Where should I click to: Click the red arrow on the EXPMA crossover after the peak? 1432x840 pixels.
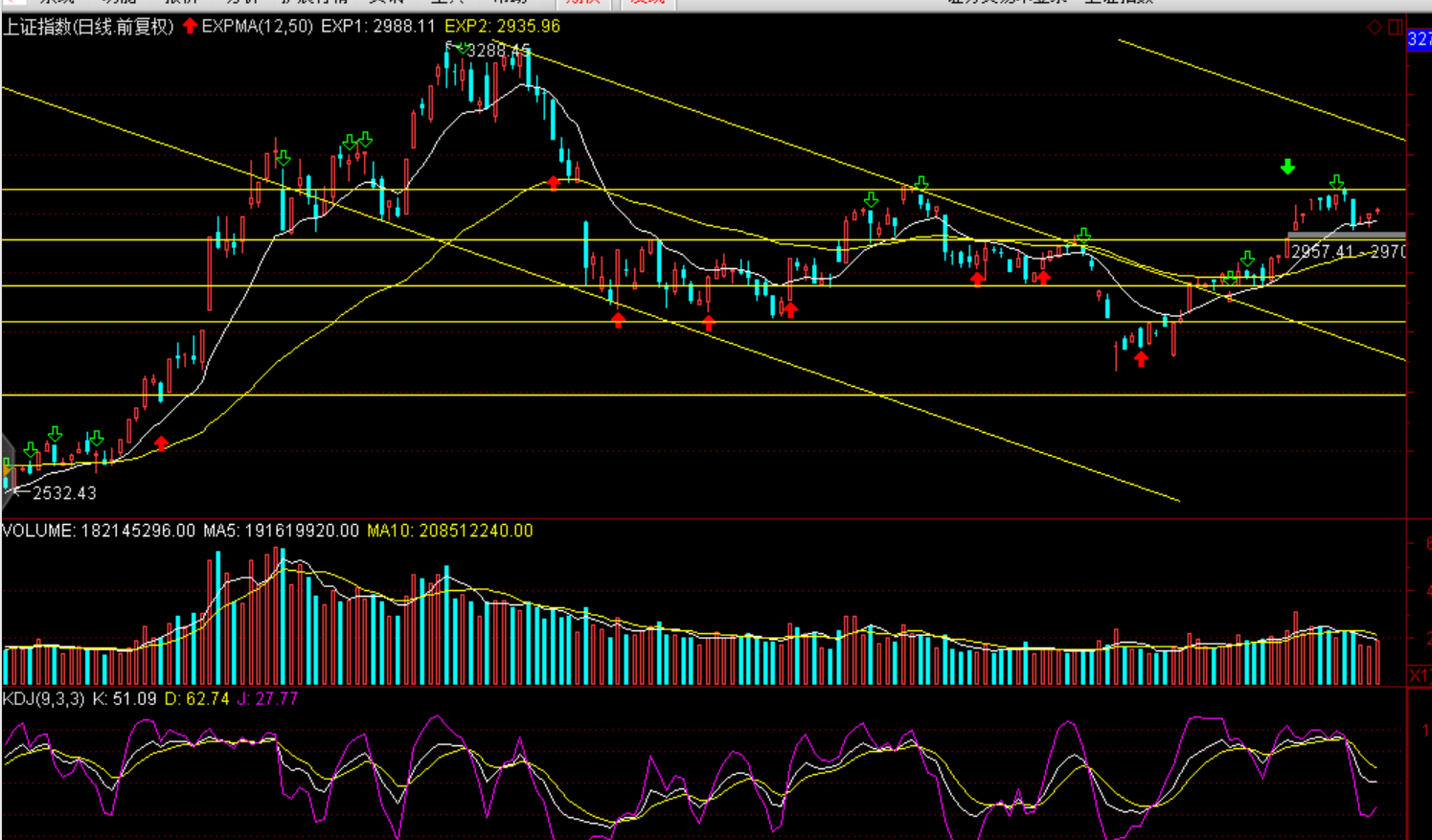tap(554, 182)
